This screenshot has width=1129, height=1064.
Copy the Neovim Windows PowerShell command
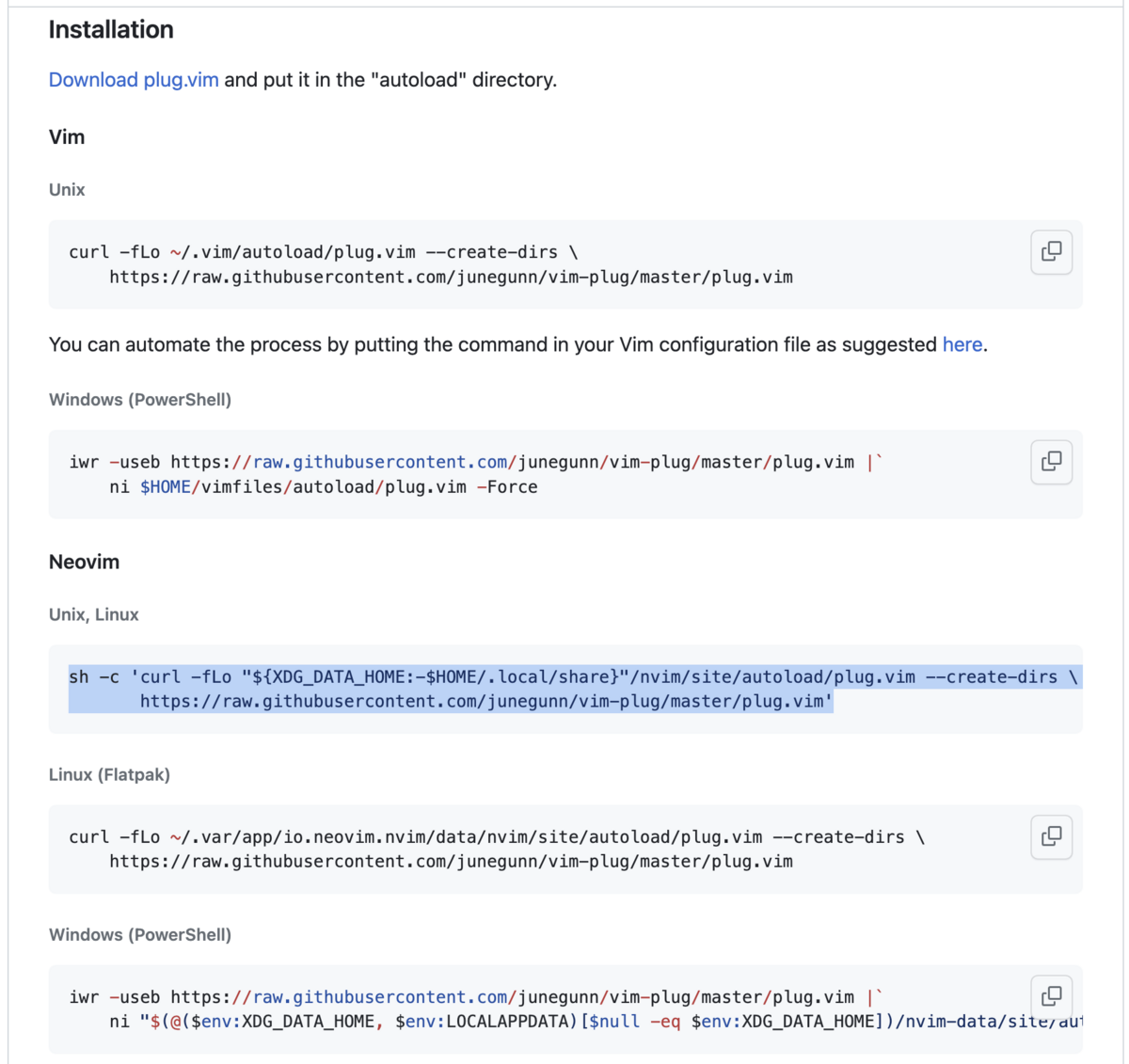1051,995
